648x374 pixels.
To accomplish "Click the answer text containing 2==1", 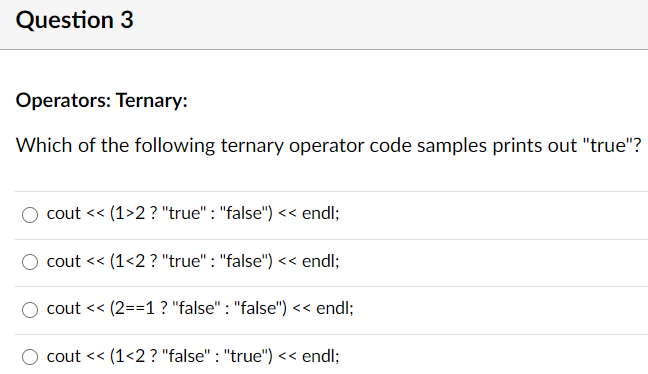I will coord(200,308).
